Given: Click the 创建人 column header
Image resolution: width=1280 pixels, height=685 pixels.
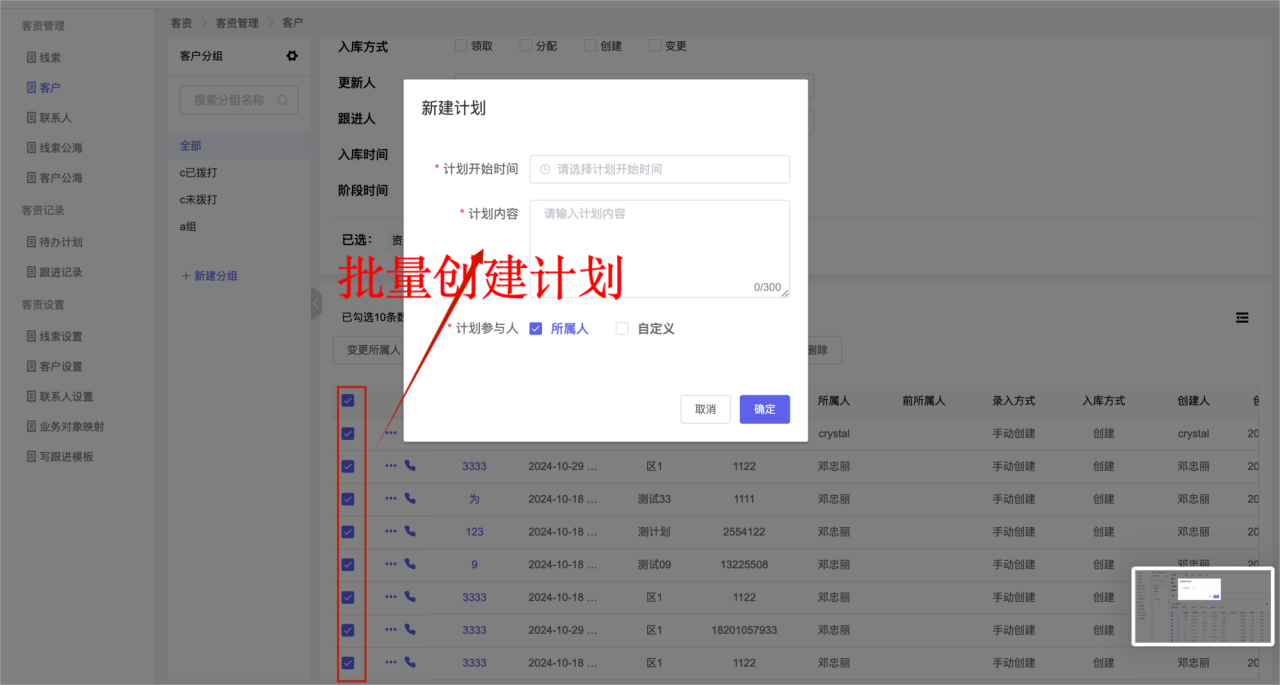Looking at the screenshot, I should (x=1194, y=401).
